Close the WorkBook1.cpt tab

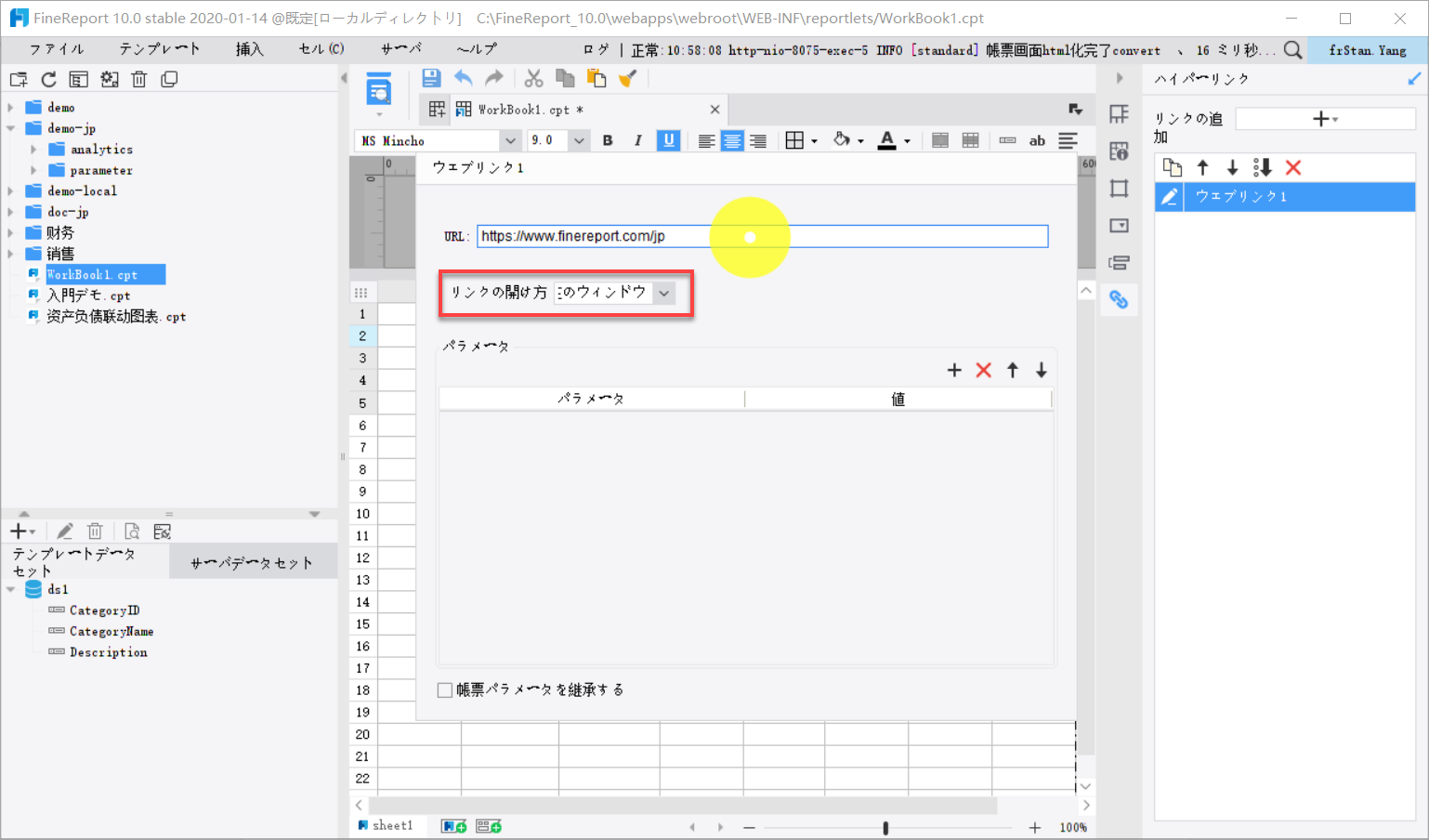click(x=714, y=110)
